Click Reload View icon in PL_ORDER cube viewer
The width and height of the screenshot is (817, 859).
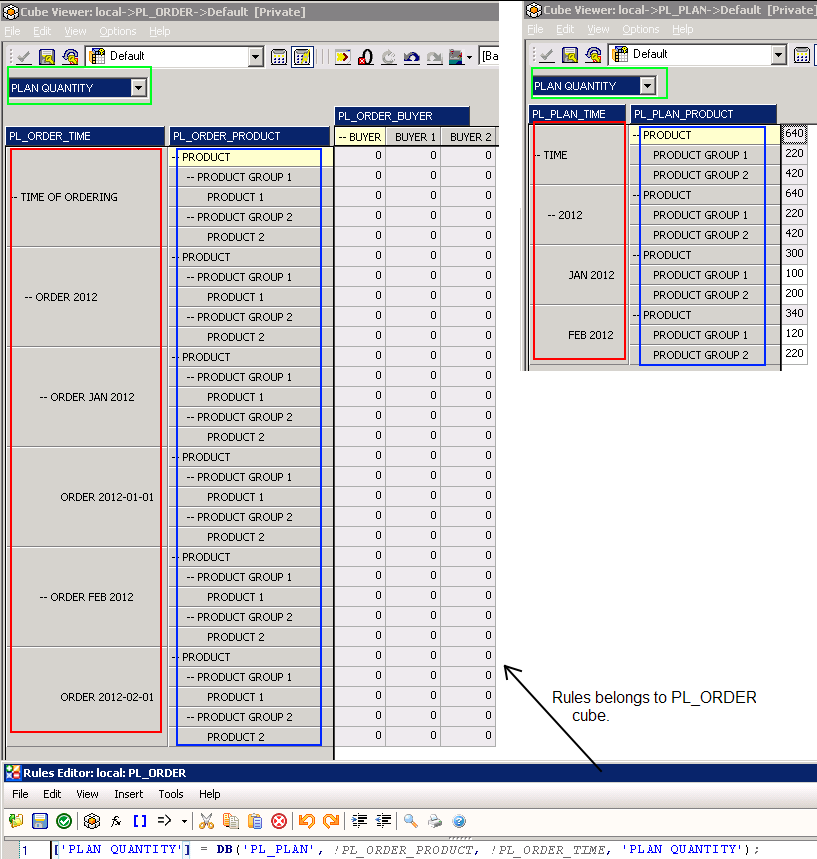click(x=70, y=56)
